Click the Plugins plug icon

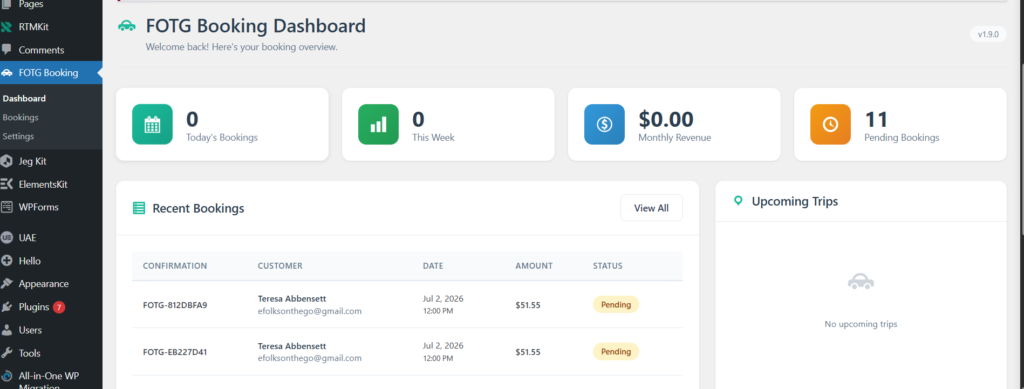pyautogui.click(x=7, y=307)
